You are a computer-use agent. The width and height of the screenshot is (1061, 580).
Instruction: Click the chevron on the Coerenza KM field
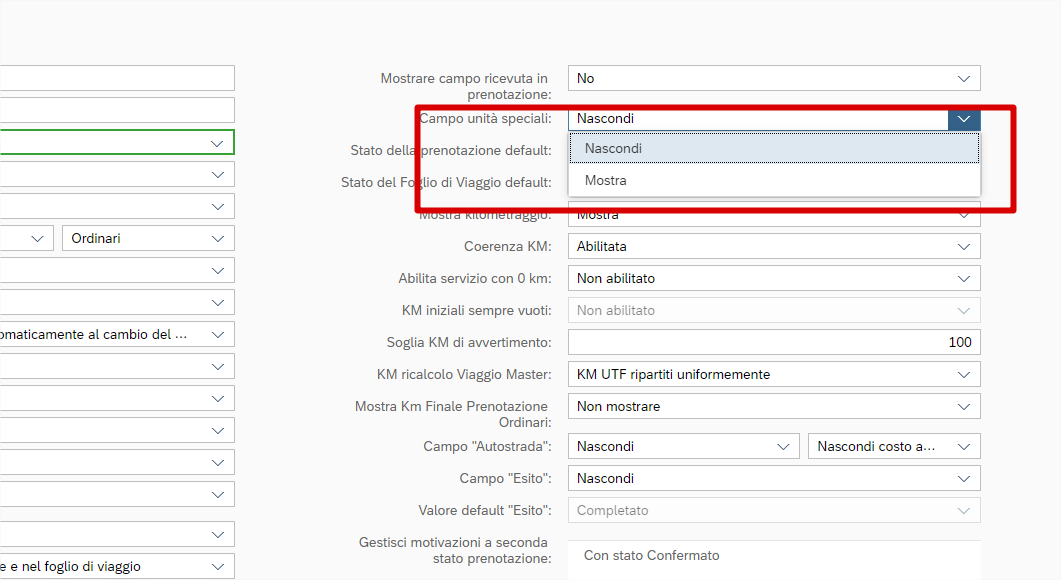coord(963,247)
